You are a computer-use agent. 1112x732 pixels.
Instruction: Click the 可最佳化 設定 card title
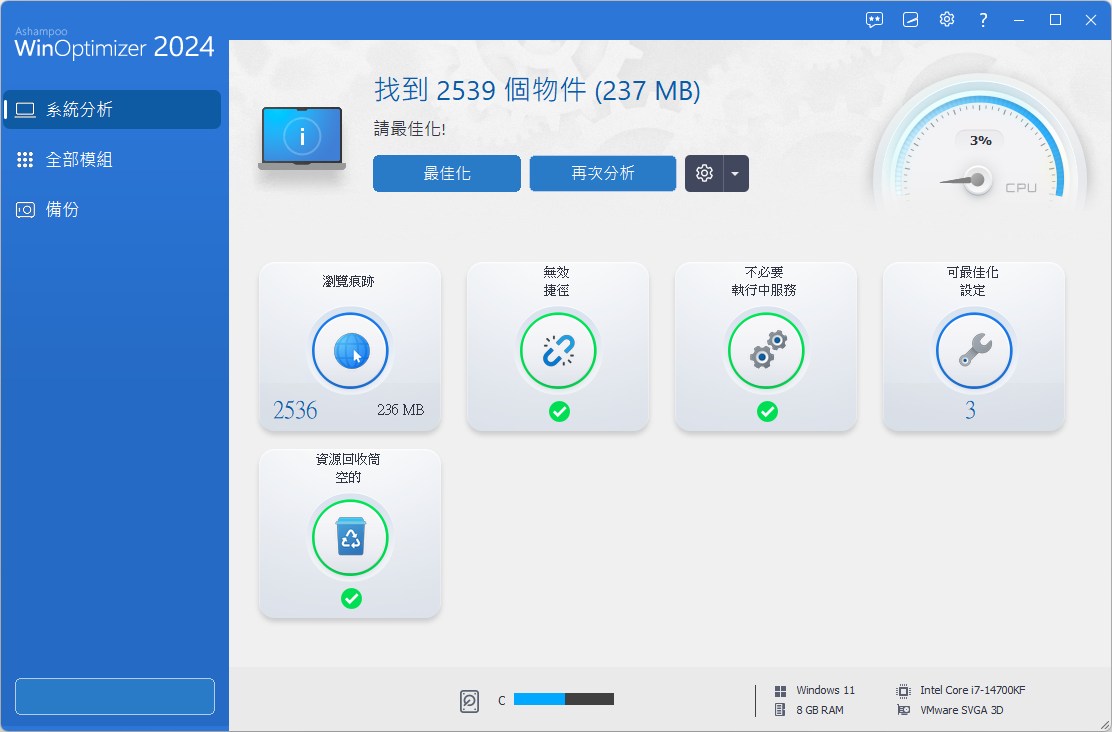click(x=972, y=282)
